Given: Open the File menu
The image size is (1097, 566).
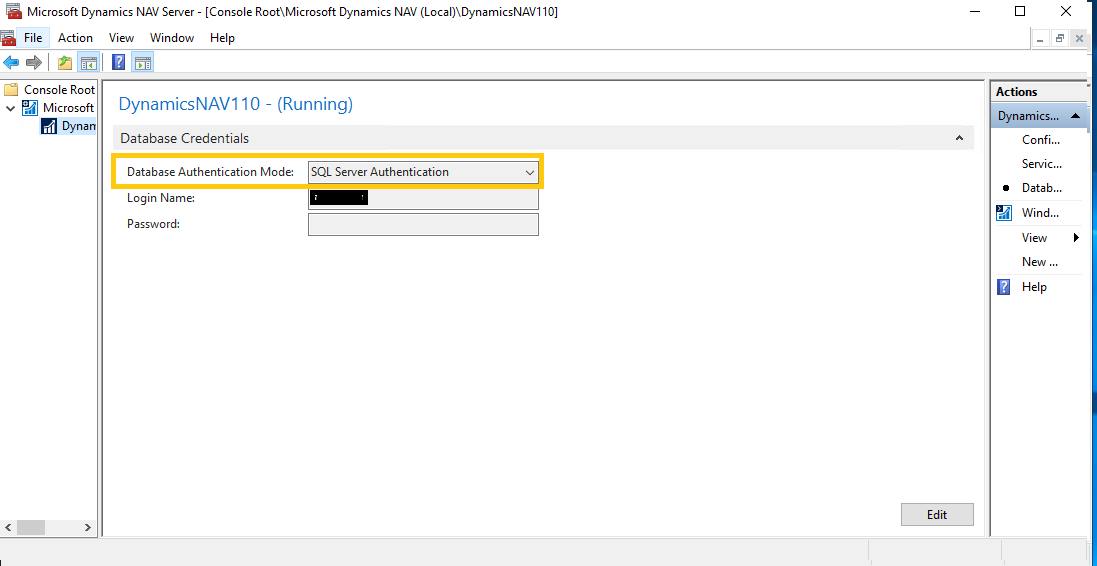Looking at the screenshot, I should [33, 38].
